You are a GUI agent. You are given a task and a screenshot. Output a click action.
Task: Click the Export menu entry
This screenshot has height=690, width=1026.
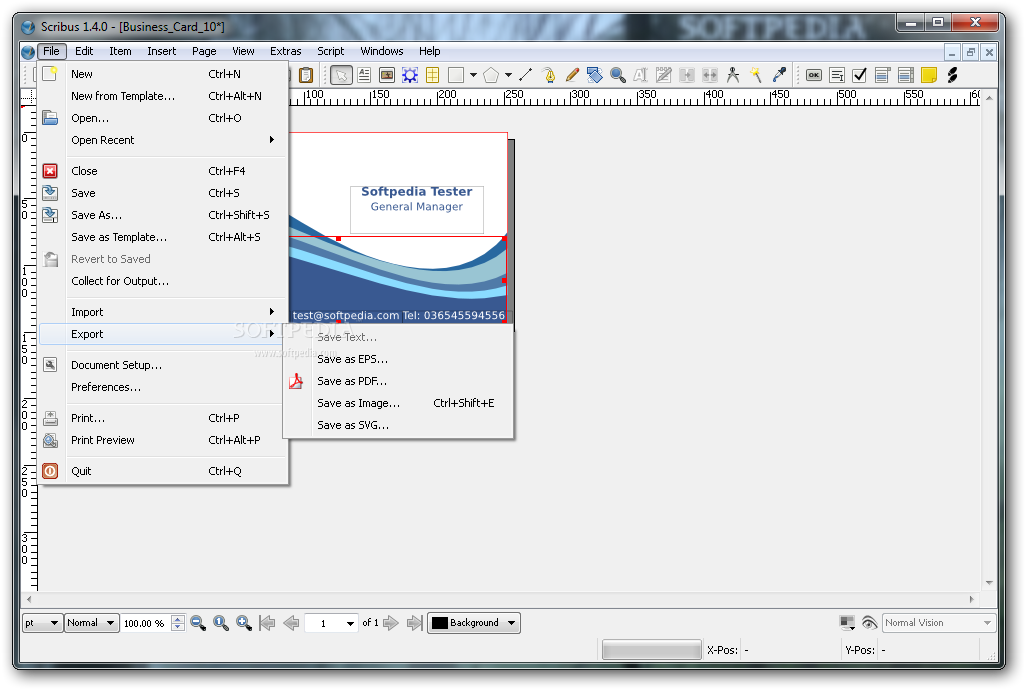click(162, 334)
